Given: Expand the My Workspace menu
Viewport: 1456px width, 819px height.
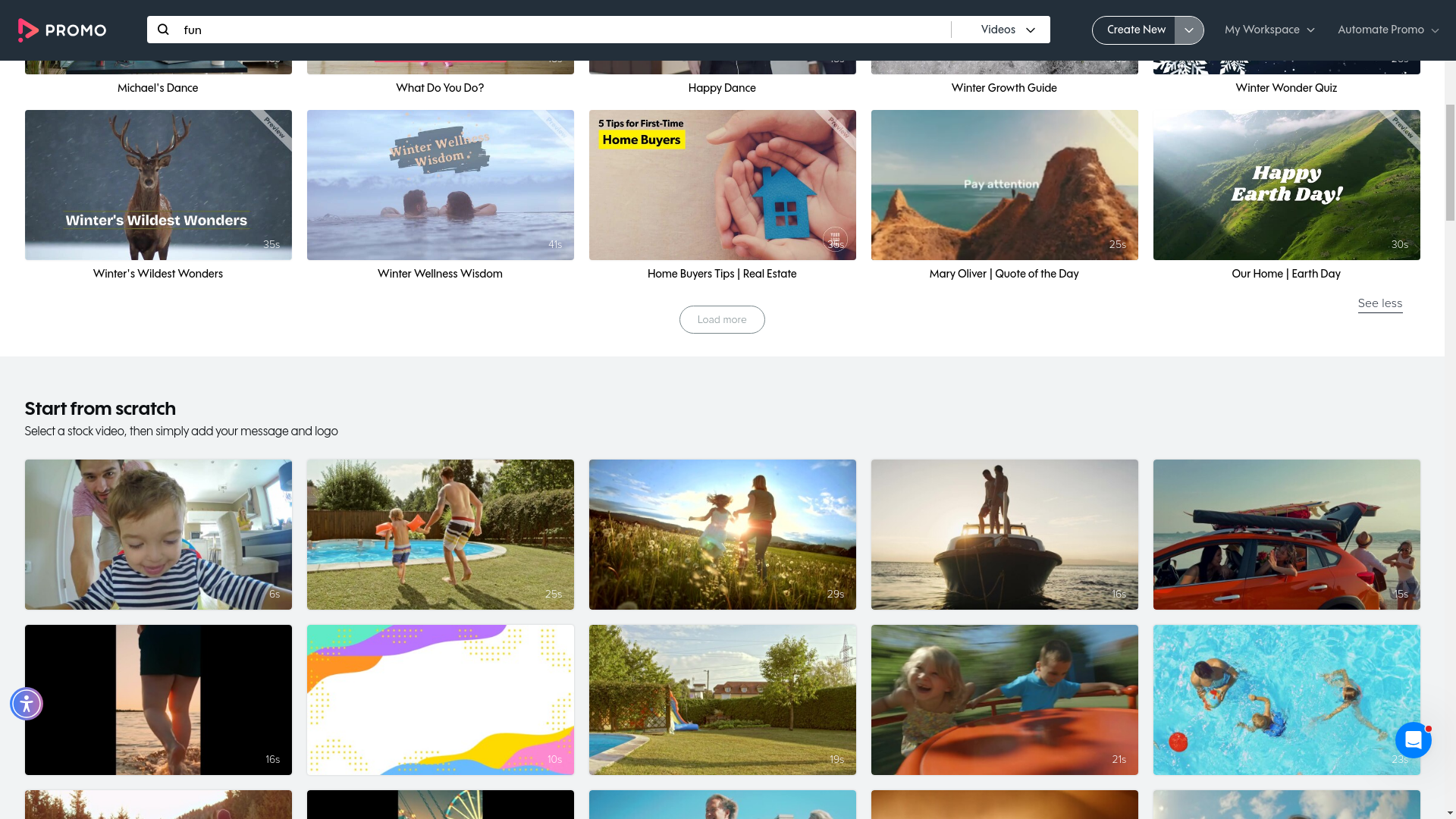Looking at the screenshot, I should point(1269,30).
